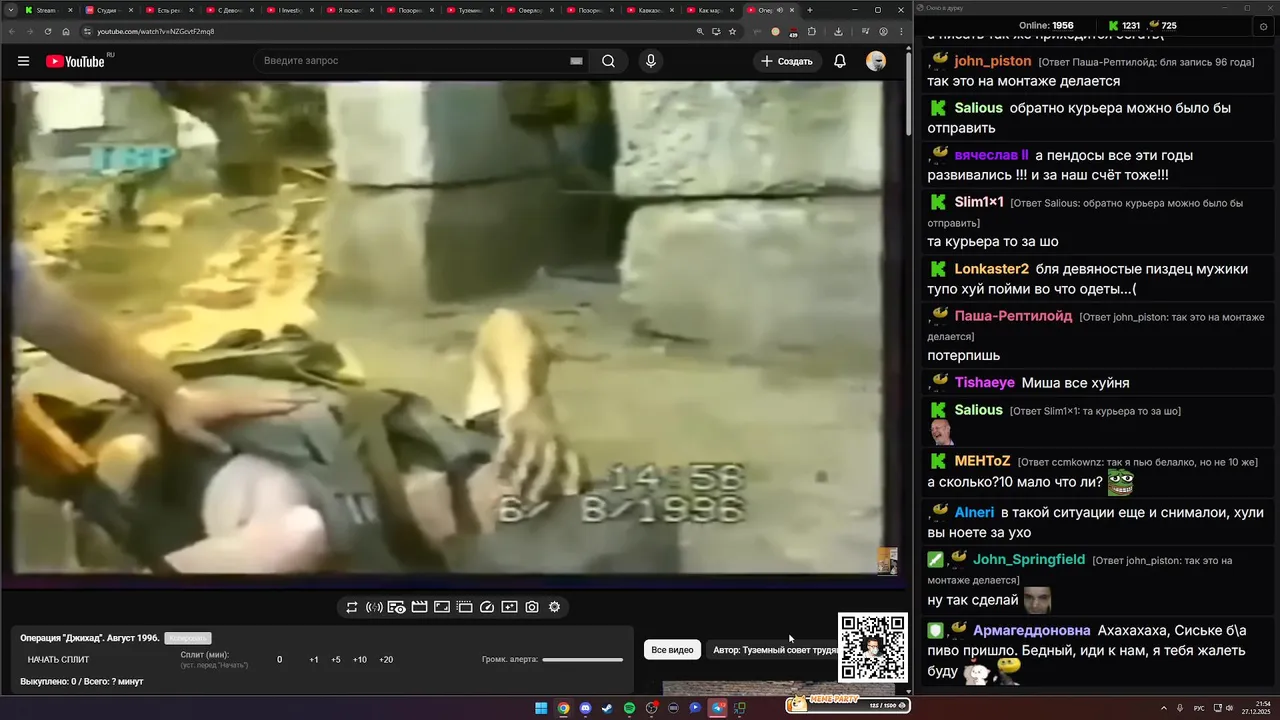Click username Паша-Рептилойд in chat
The height and width of the screenshot is (720, 1280).
pos(1013,316)
